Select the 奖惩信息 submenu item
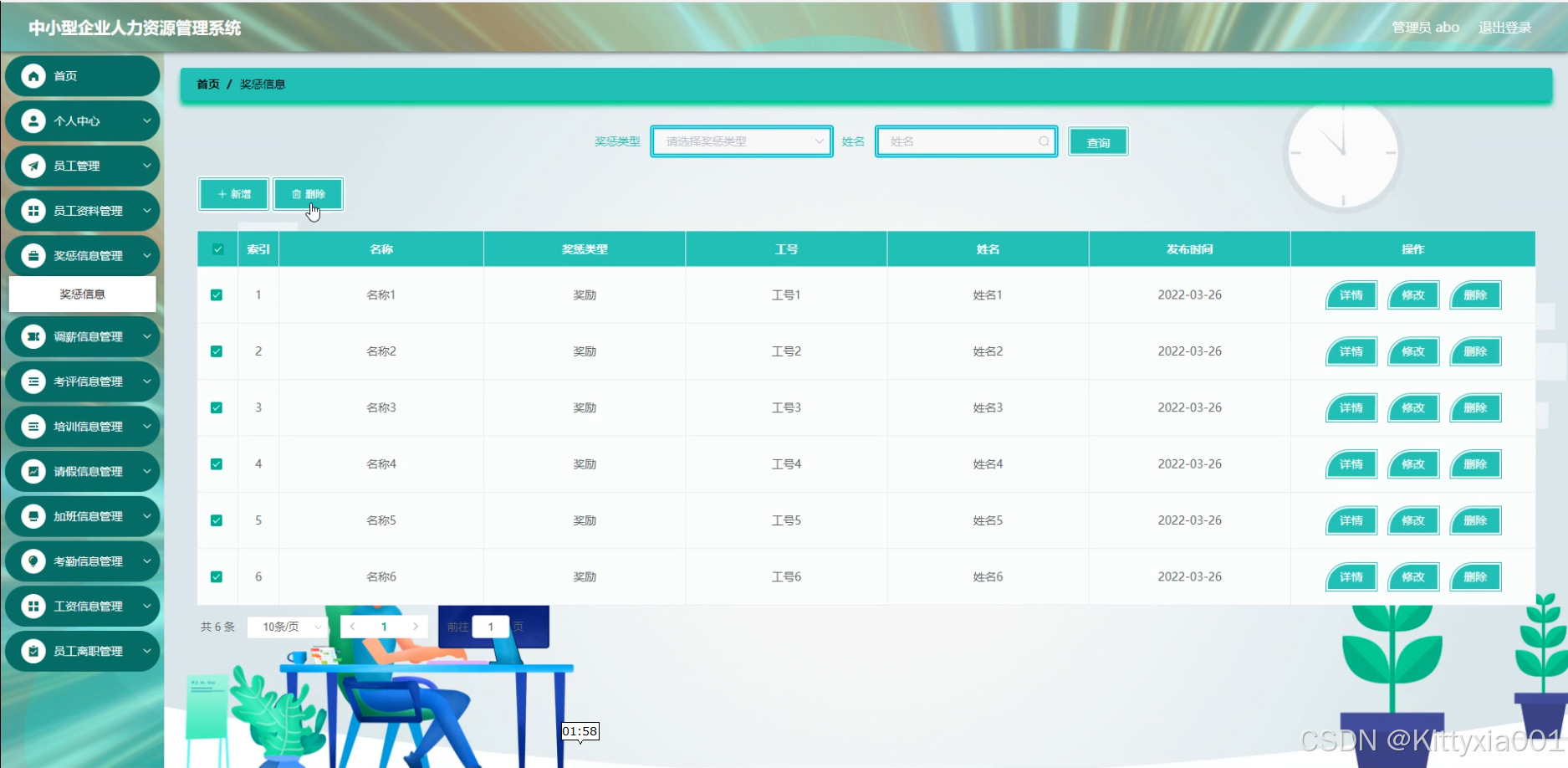This screenshot has height=768, width=1568. coord(83,294)
